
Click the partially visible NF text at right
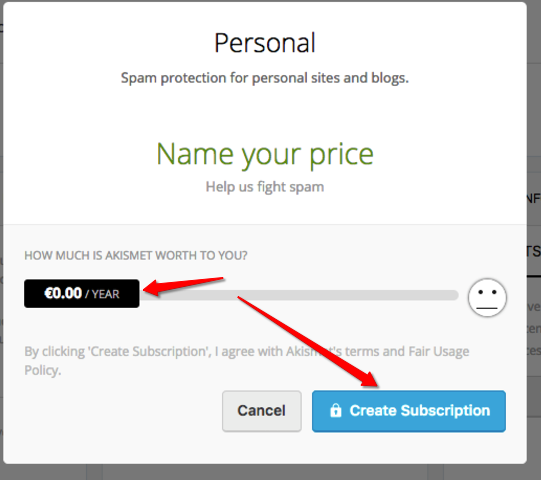point(534,199)
